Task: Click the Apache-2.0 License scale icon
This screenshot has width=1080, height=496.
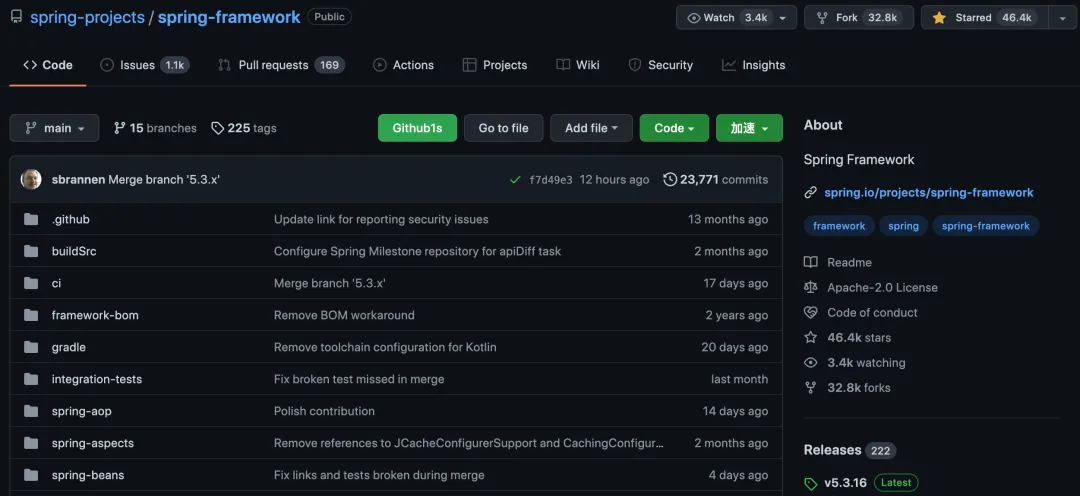Action: [x=811, y=287]
